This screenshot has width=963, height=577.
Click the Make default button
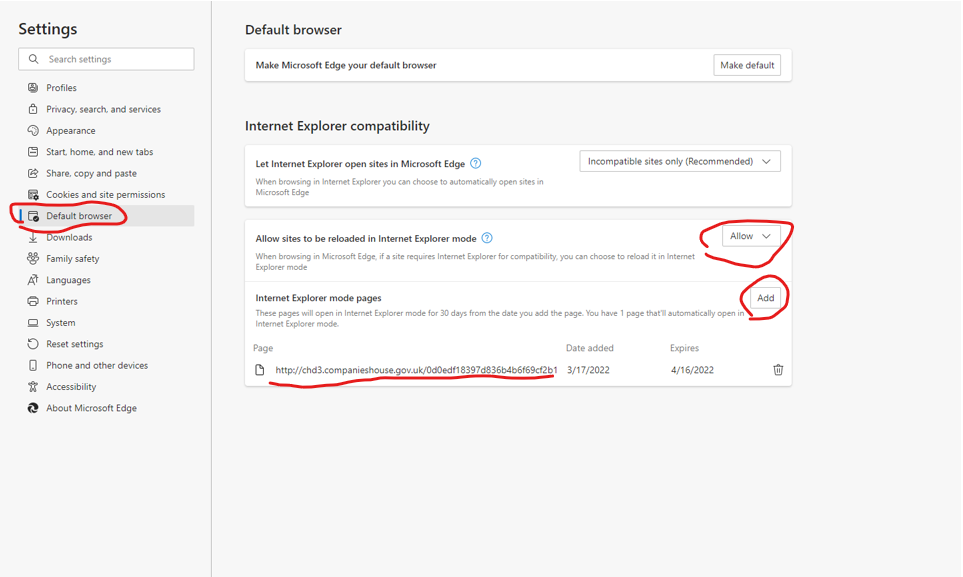coord(747,65)
